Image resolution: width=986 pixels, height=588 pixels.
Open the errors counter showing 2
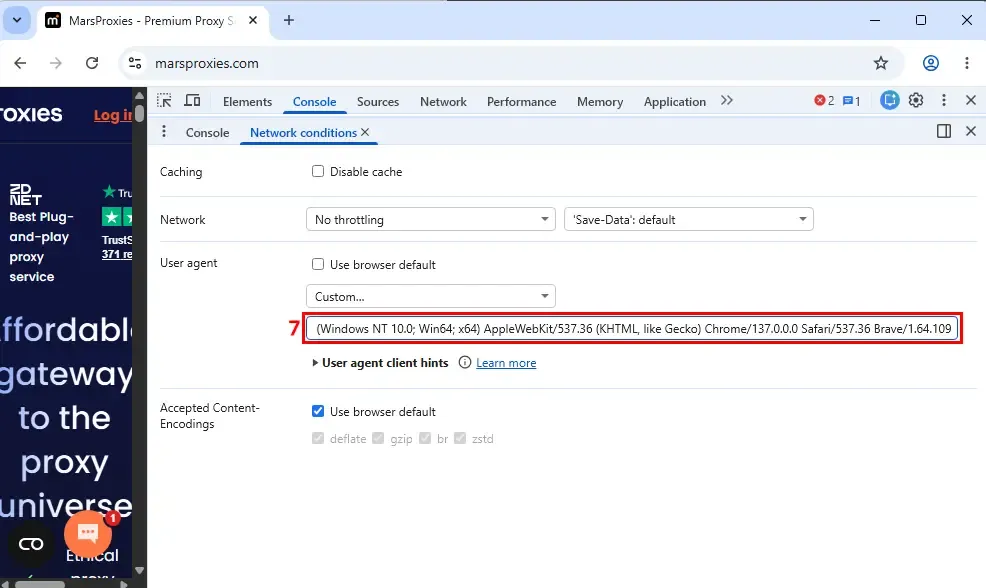point(824,101)
